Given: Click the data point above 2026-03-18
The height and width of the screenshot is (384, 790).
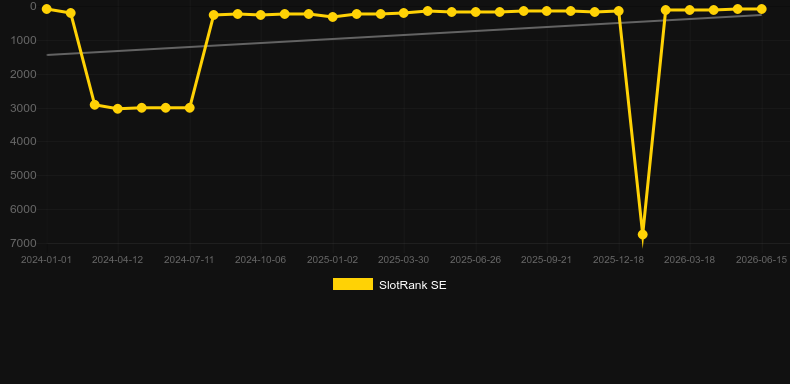Looking at the screenshot, I should [x=689, y=10].
